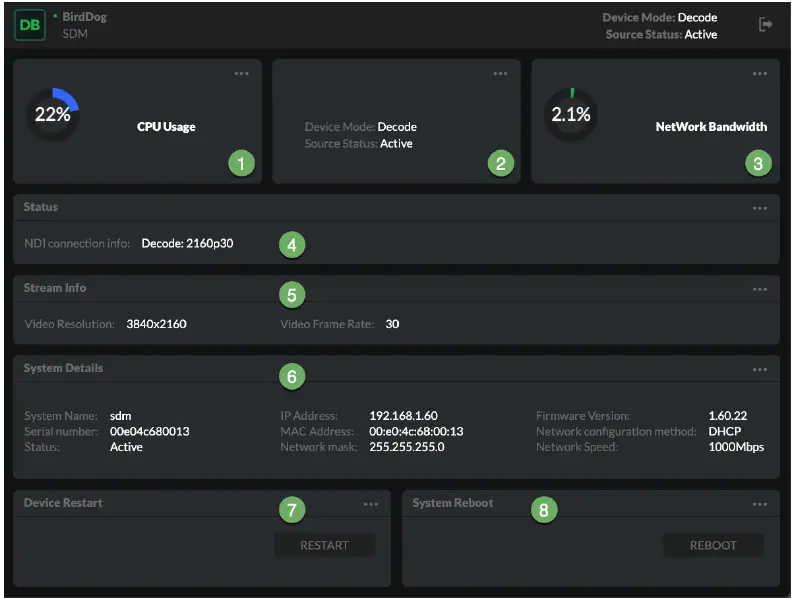Open Device Mode card options menu

click(x=500, y=74)
